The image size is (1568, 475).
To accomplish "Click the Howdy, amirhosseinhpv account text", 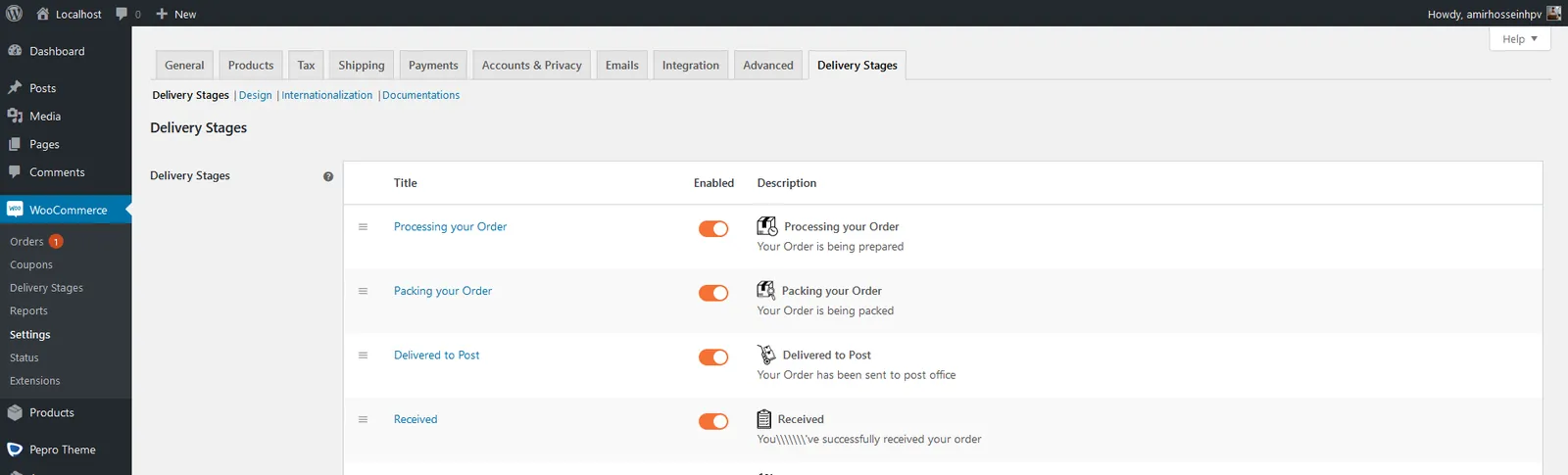I will tap(1484, 14).
